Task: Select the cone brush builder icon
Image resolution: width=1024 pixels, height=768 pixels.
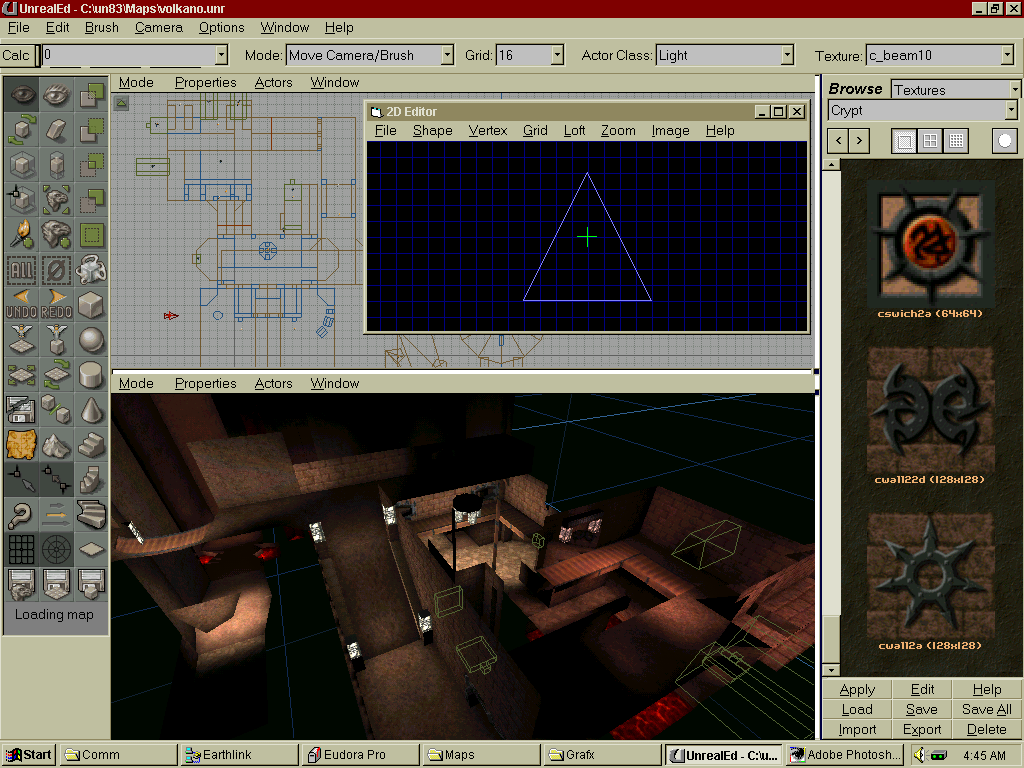Action: tap(91, 409)
